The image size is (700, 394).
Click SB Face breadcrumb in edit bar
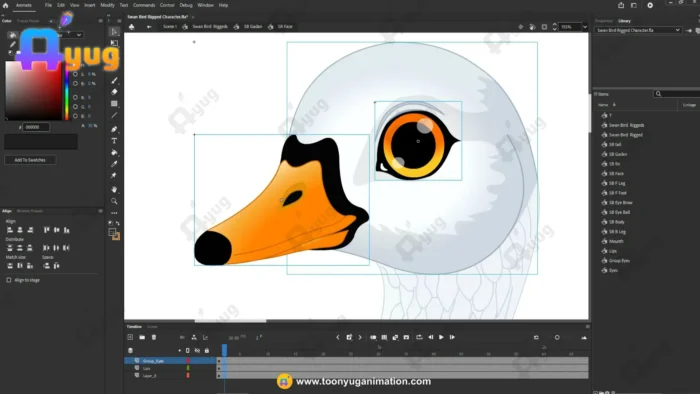285,27
